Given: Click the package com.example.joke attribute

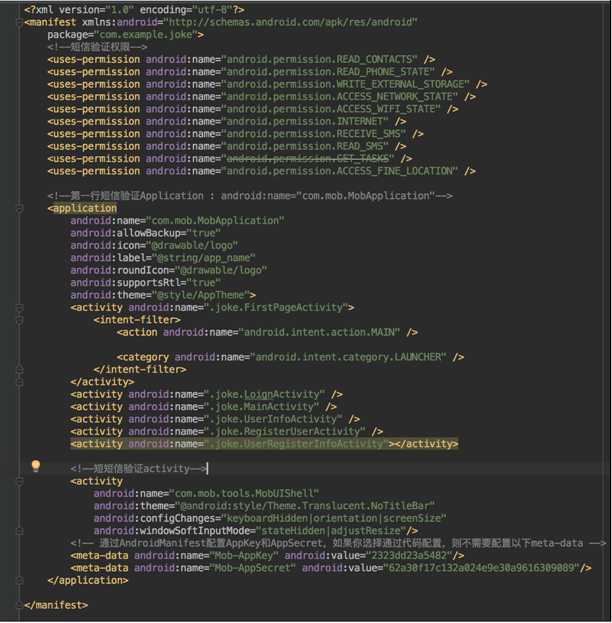Looking at the screenshot, I should [126, 35].
